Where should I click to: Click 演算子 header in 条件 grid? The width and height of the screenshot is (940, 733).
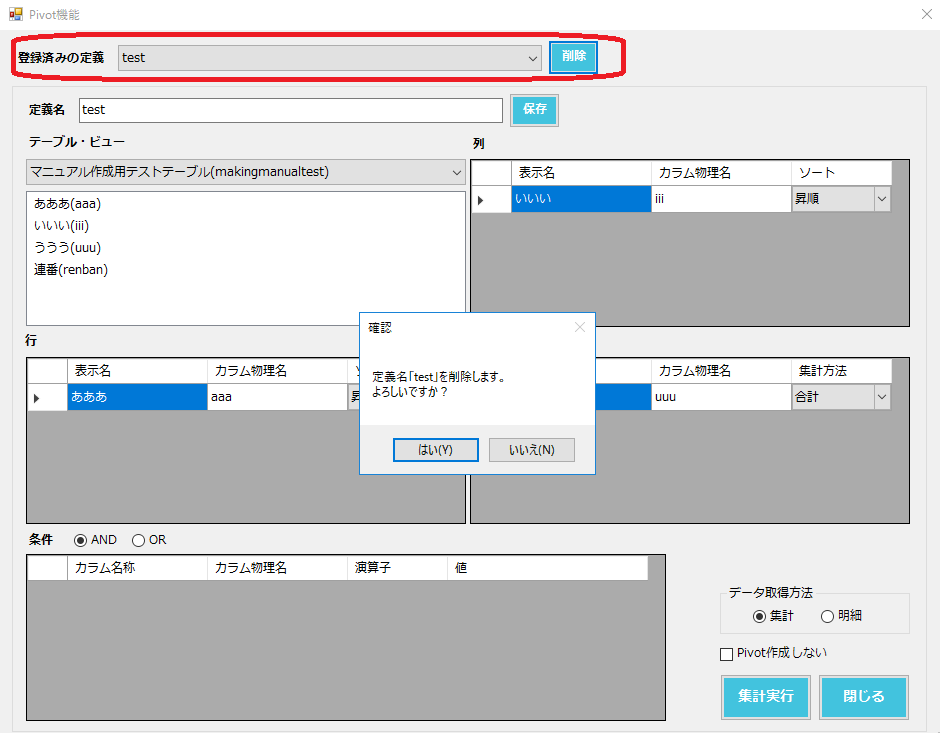click(397, 568)
